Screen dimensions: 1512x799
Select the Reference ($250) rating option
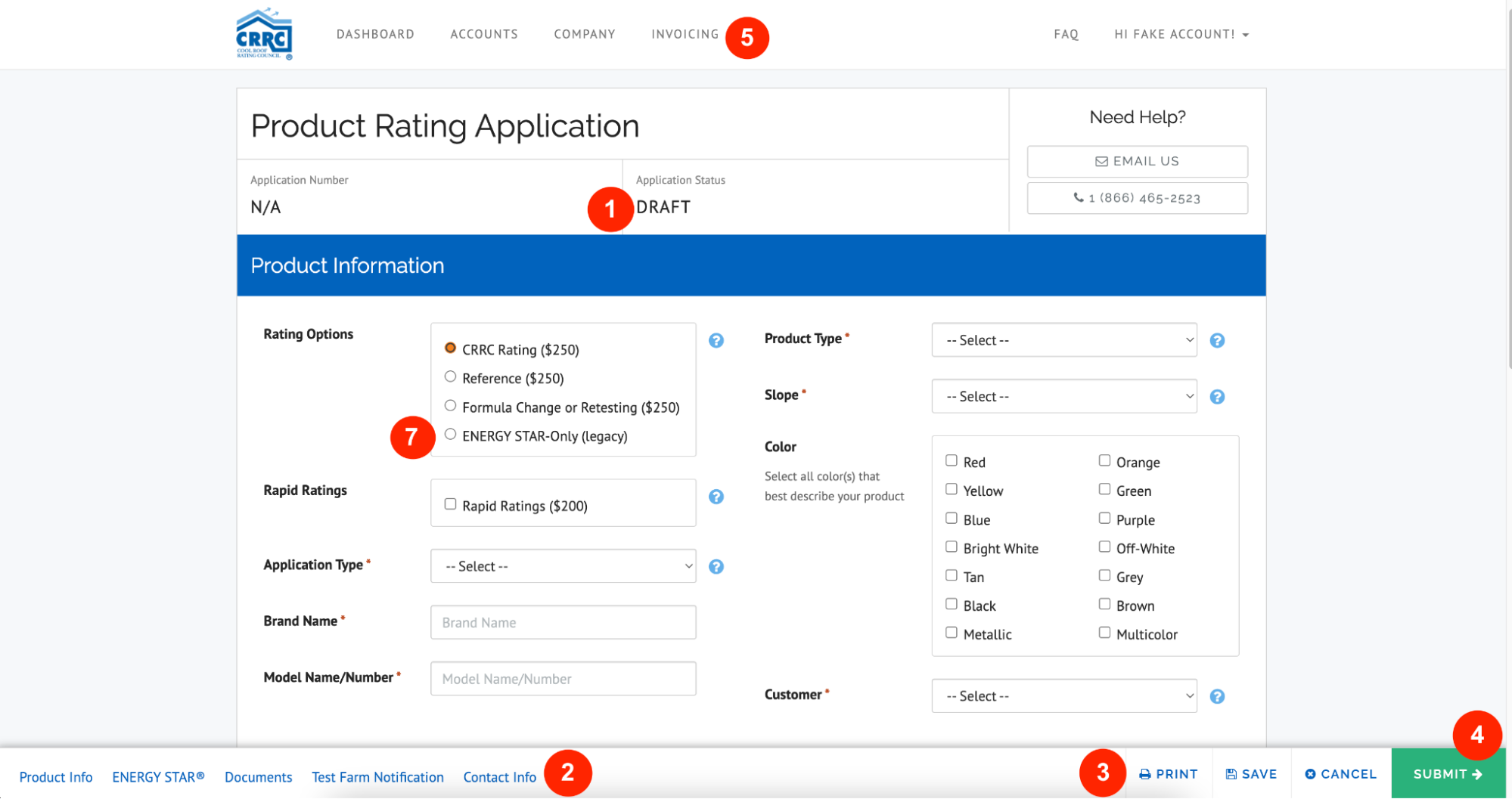(450, 376)
